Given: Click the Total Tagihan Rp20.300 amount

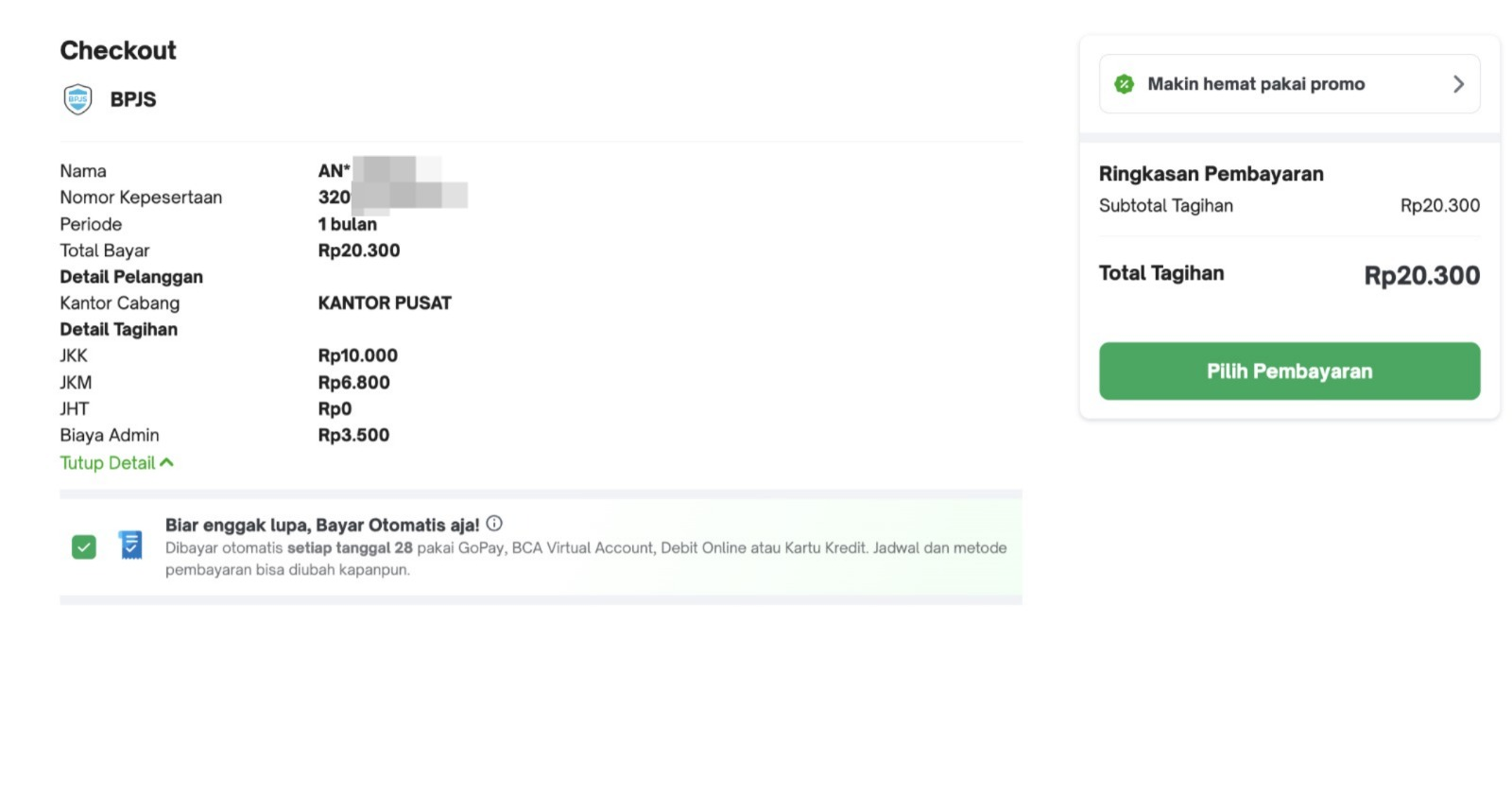Looking at the screenshot, I should (x=1421, y=275).
